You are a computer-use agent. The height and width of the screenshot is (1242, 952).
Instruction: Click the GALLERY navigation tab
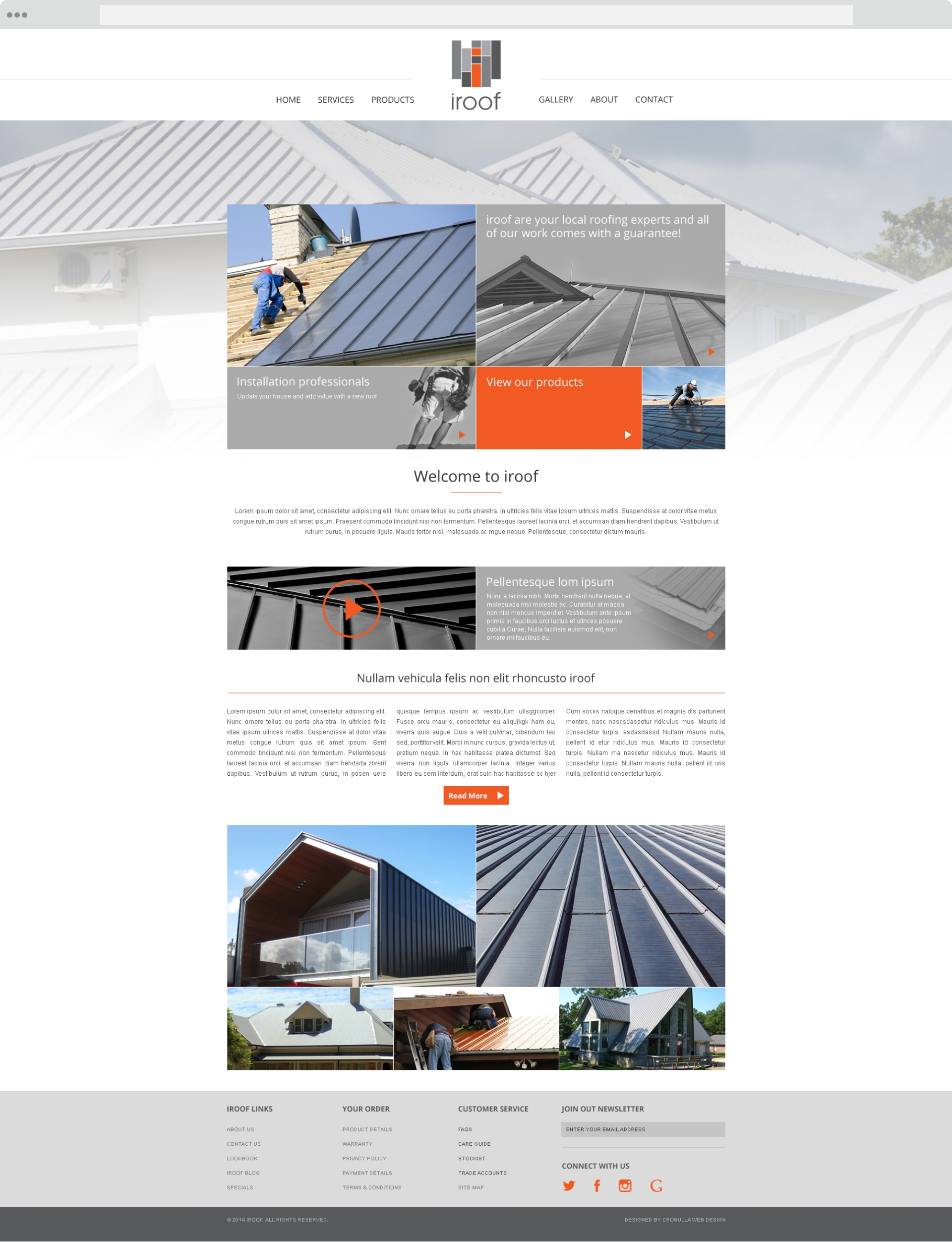pyautogui.click(x=554, y=99)
